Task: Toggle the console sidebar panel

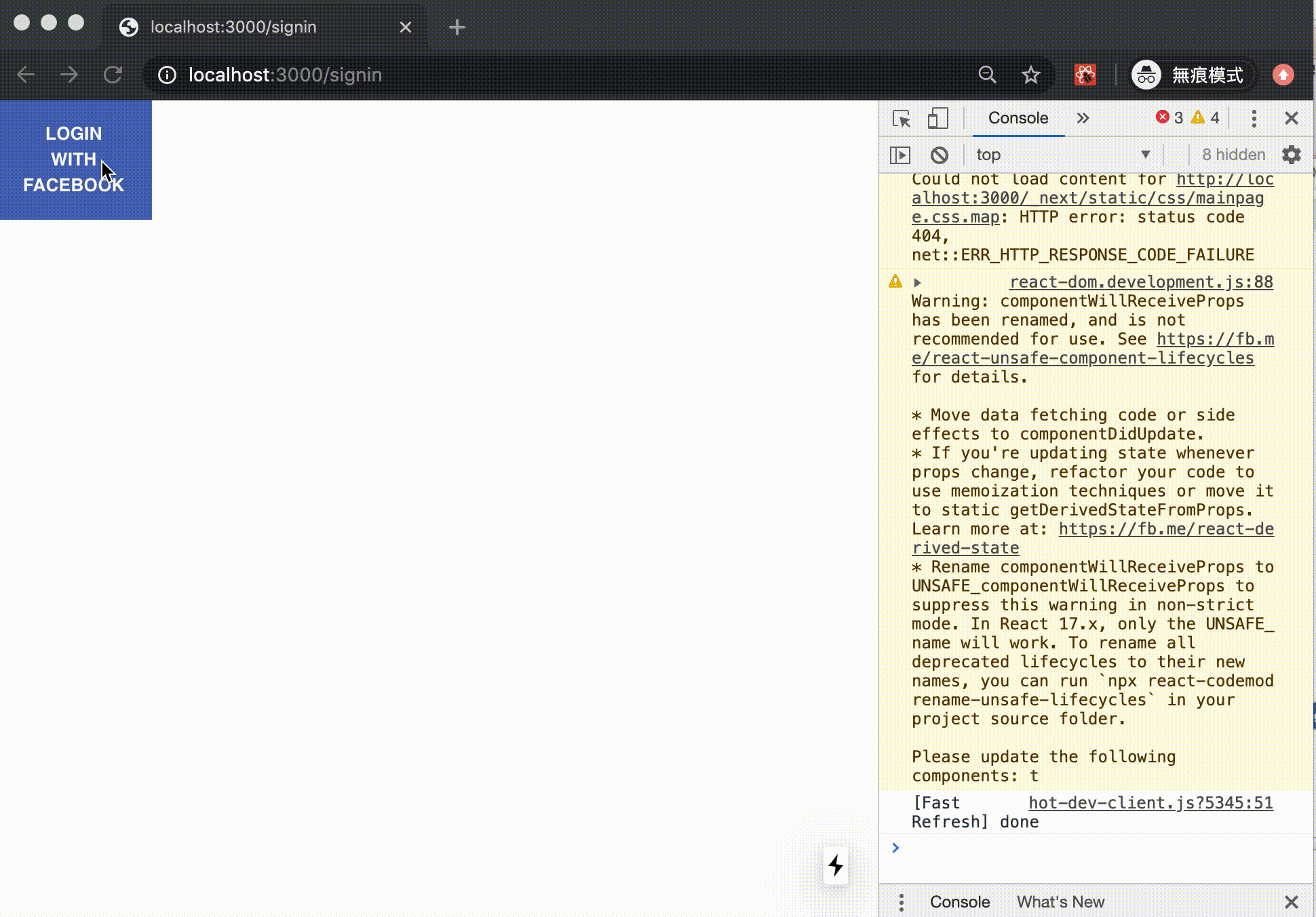Action: point(900,155)
